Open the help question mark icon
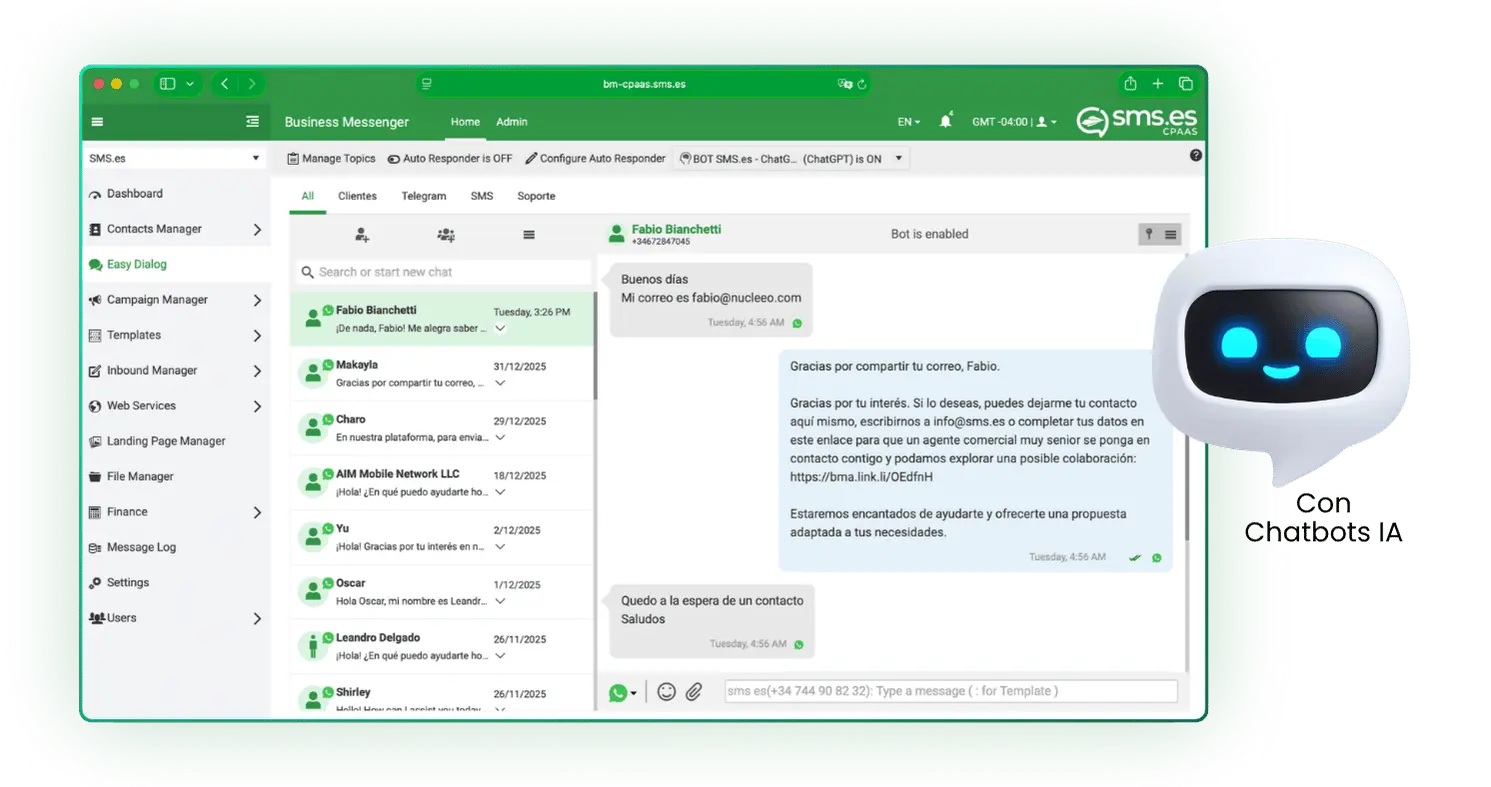The width and height of the screenshot is (1491, 787). click(x=1196, y=156)
